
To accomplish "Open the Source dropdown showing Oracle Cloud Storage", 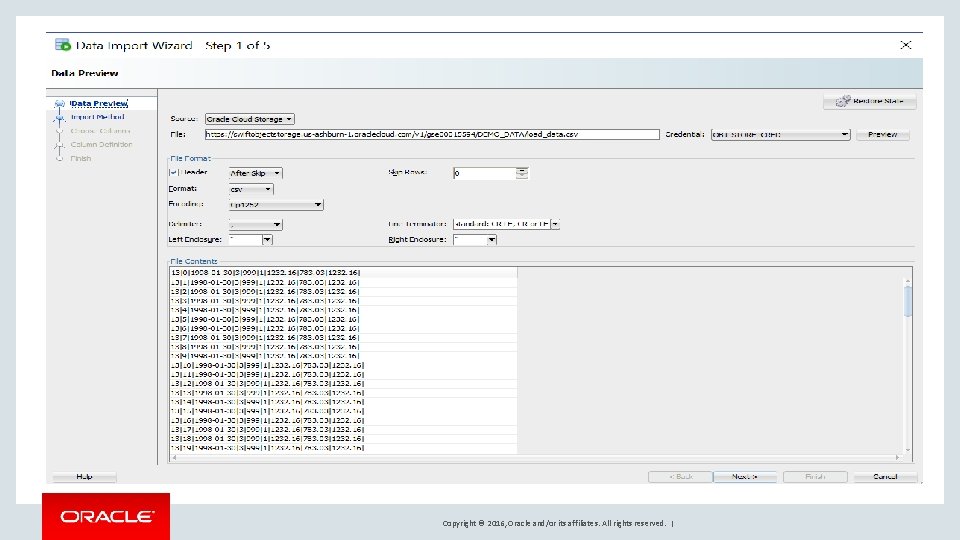I will [x=250, y=119].
